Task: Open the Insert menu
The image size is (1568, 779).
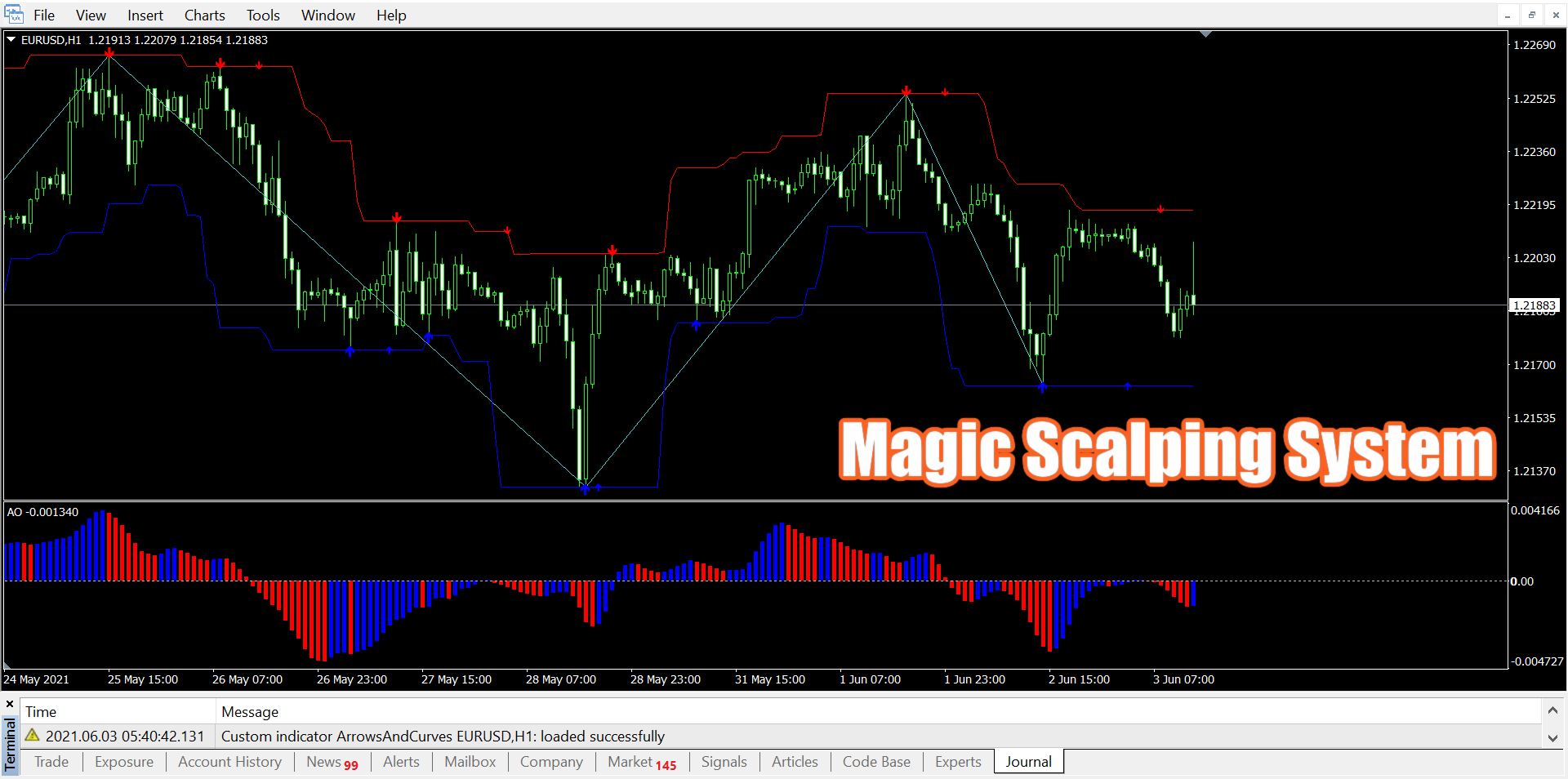Action: tap(145, 16)
